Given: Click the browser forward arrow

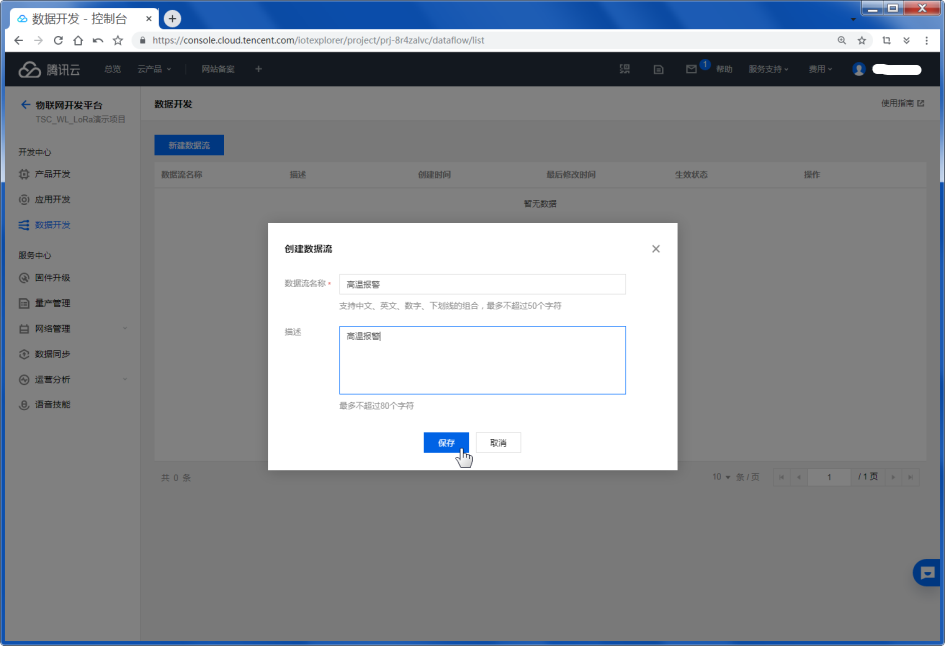Looking at the screenshot, I should click(x=39, y=40).
